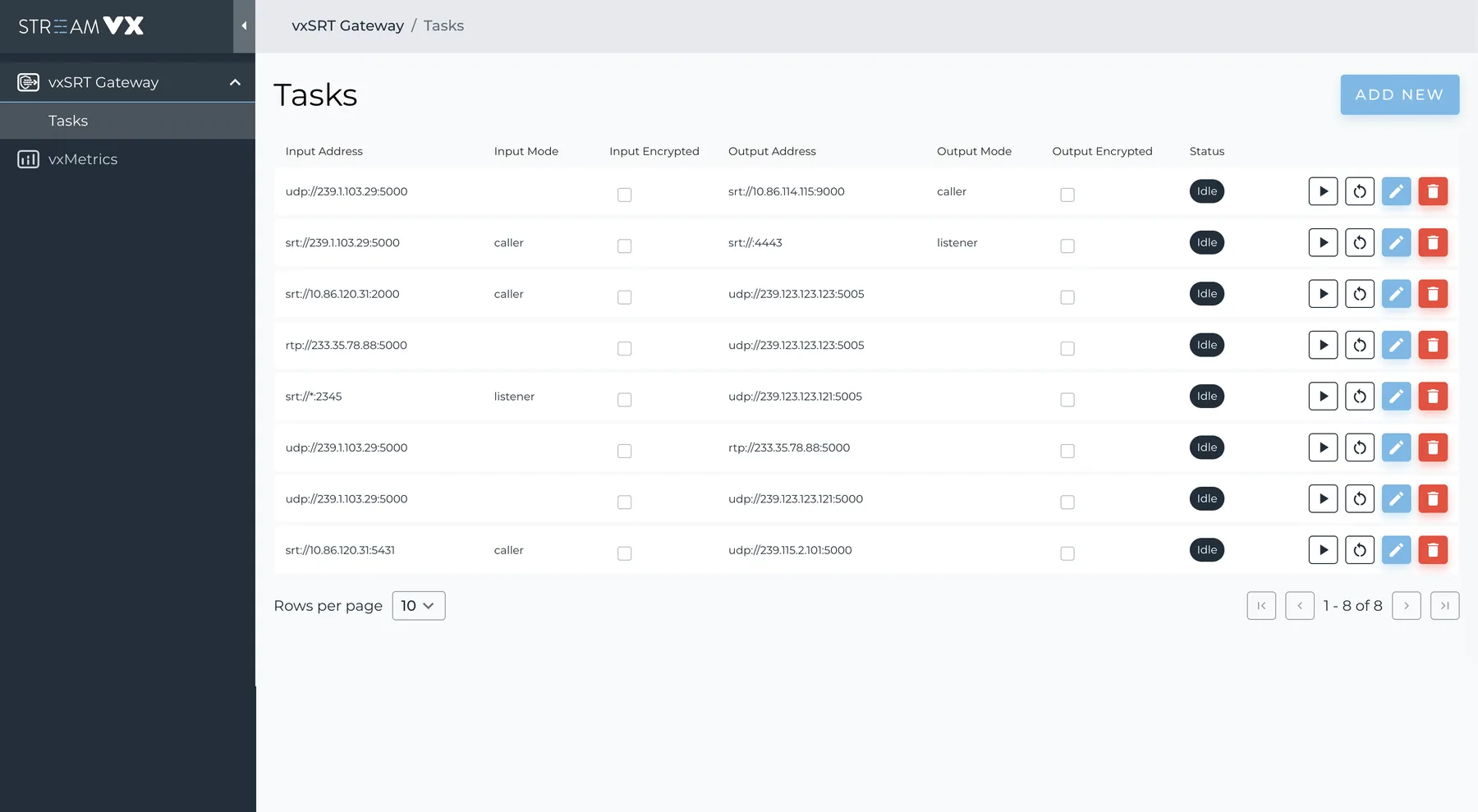1478x812 pixels.
Task: Restart the srt://*:2345 listener task
Action: point(1360,396)
